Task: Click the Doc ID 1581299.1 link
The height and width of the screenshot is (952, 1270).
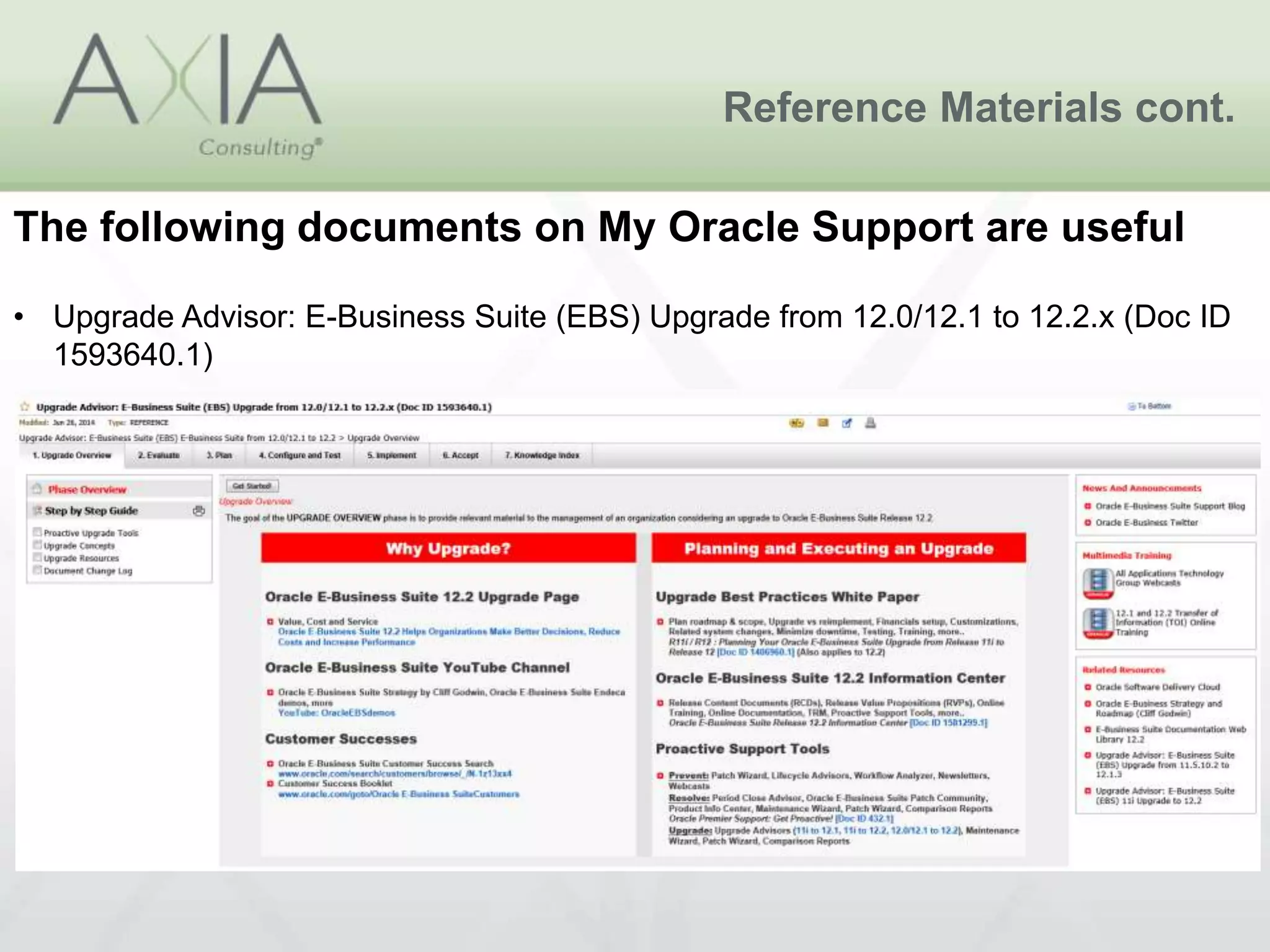Action: coord(948,723)
